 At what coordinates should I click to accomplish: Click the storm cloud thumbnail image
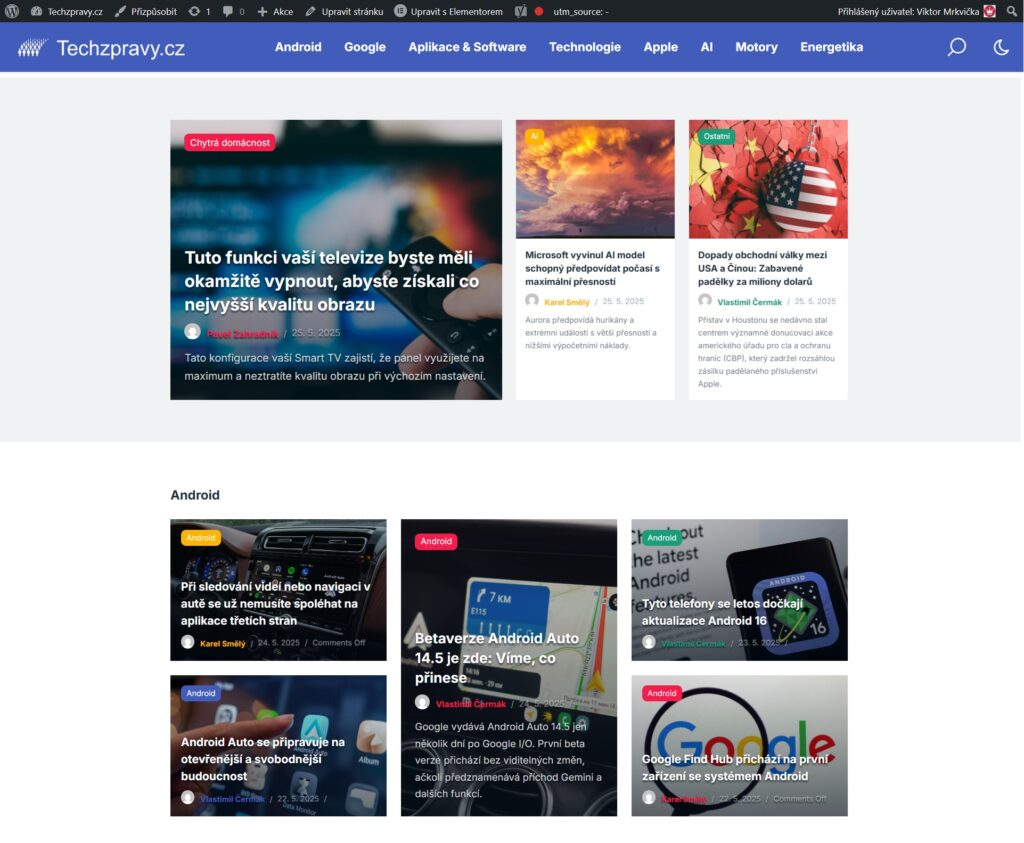[x=595, y=178]
